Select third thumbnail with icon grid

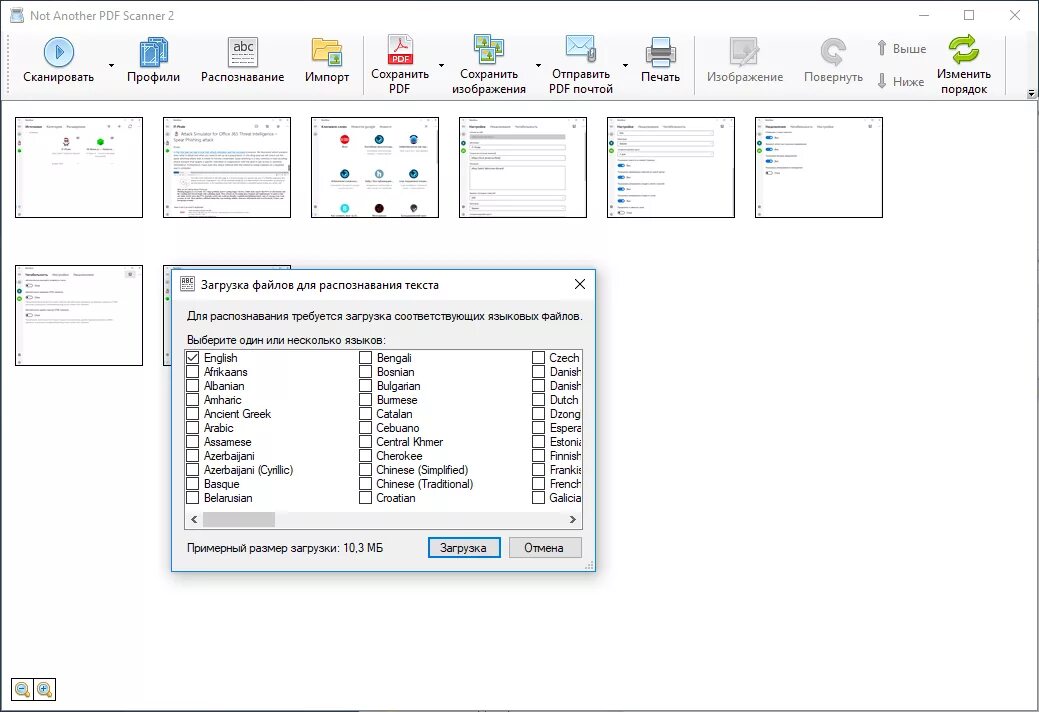coord(375,167)
